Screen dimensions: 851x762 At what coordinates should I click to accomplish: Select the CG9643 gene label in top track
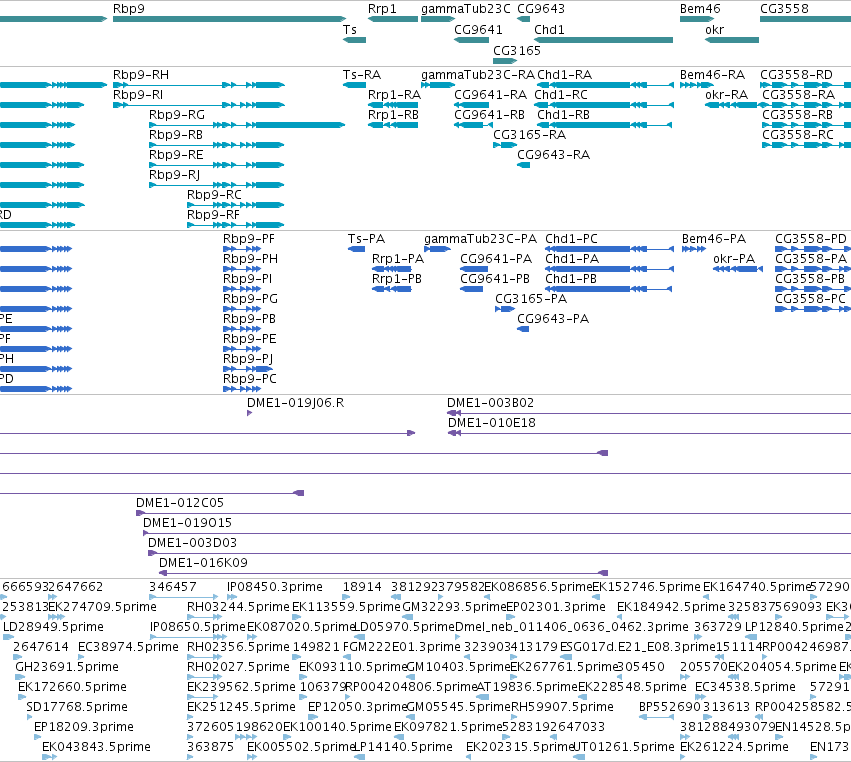[541, 9]
